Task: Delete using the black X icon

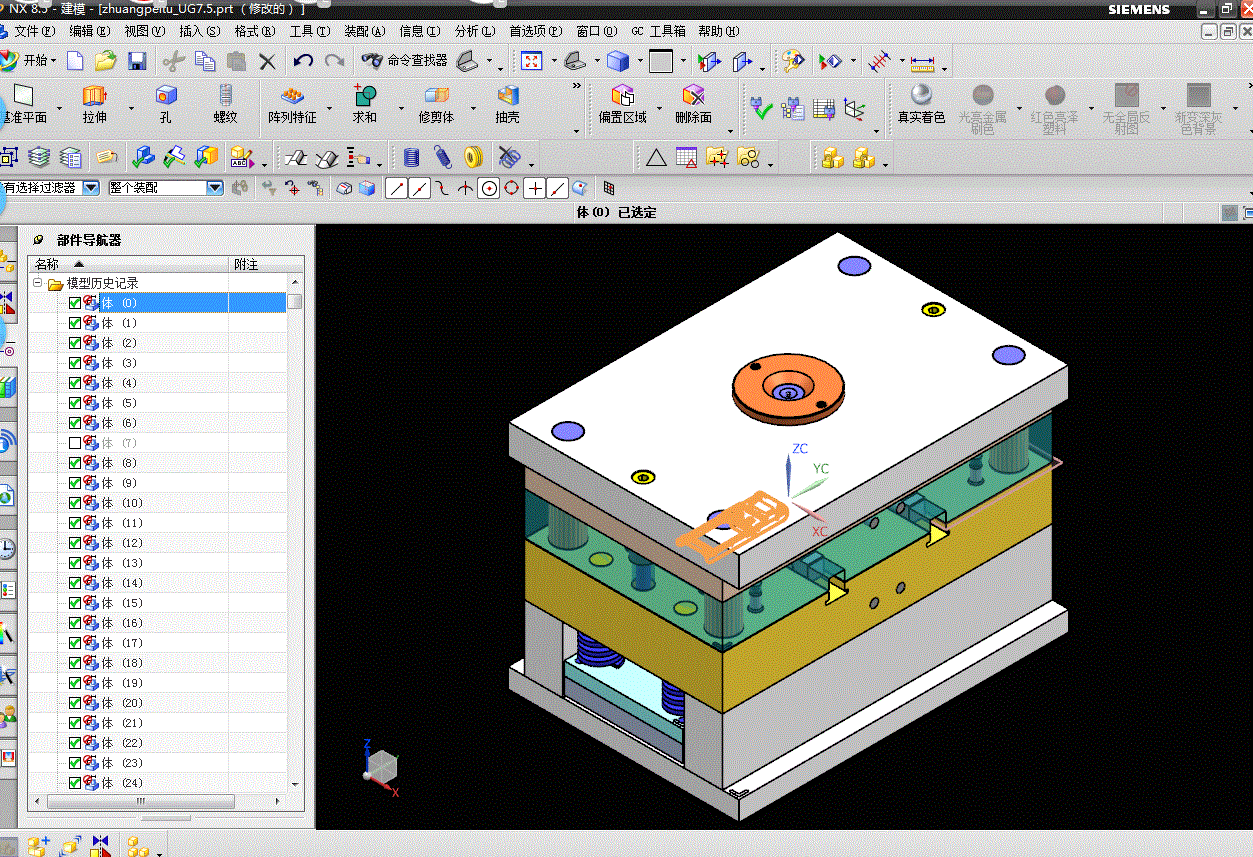Action: pos(267,61)
